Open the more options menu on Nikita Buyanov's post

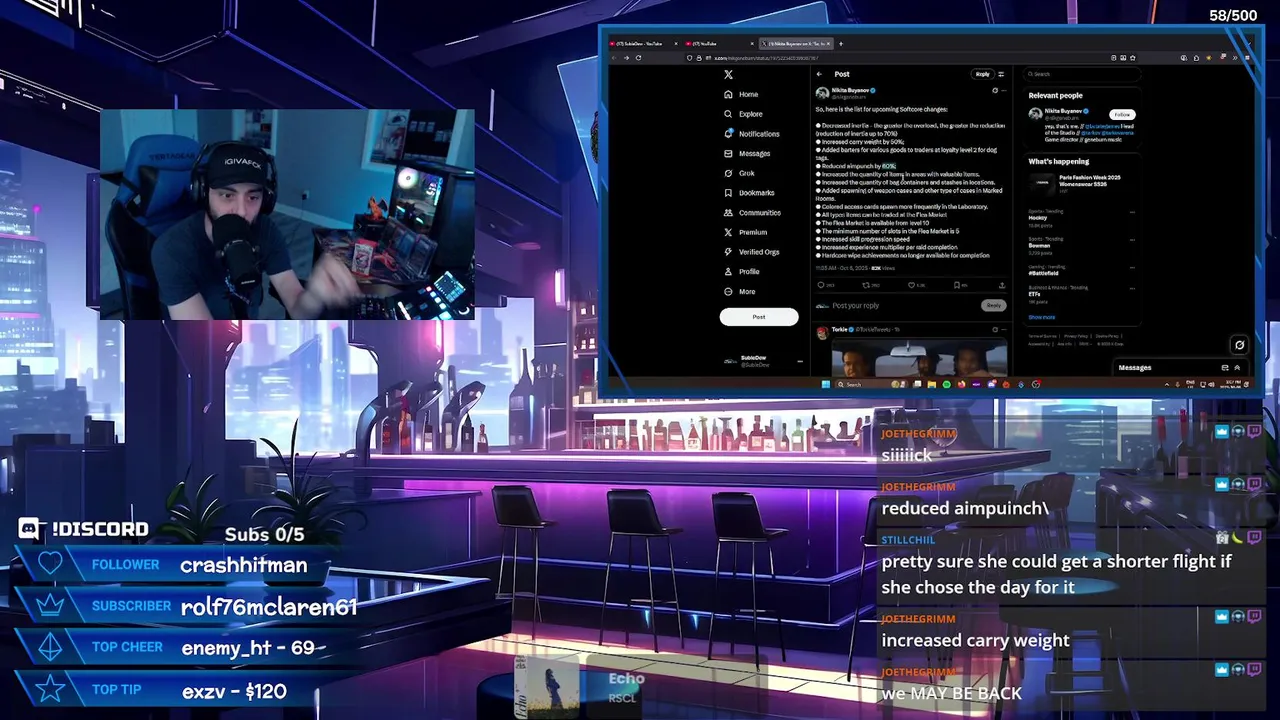click(1003, 91)
